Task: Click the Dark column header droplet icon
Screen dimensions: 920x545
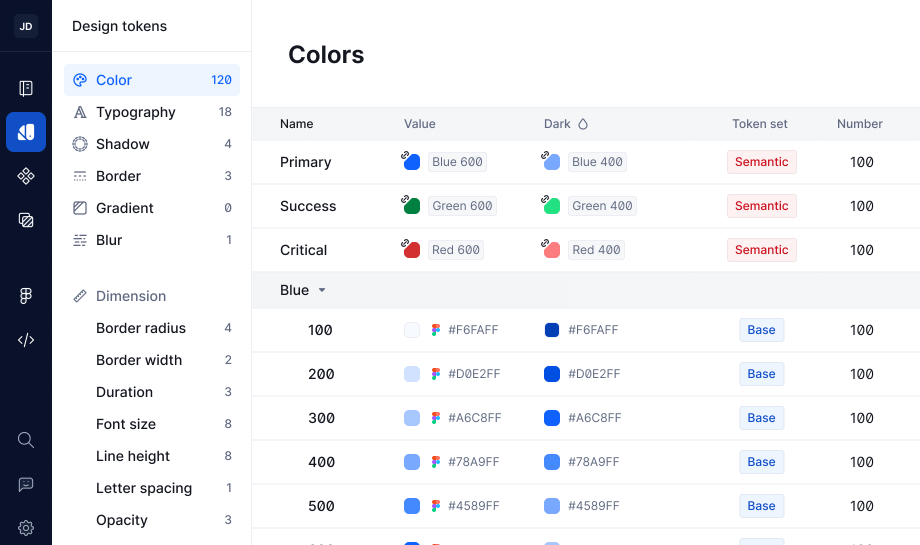Action: point(583,124)
